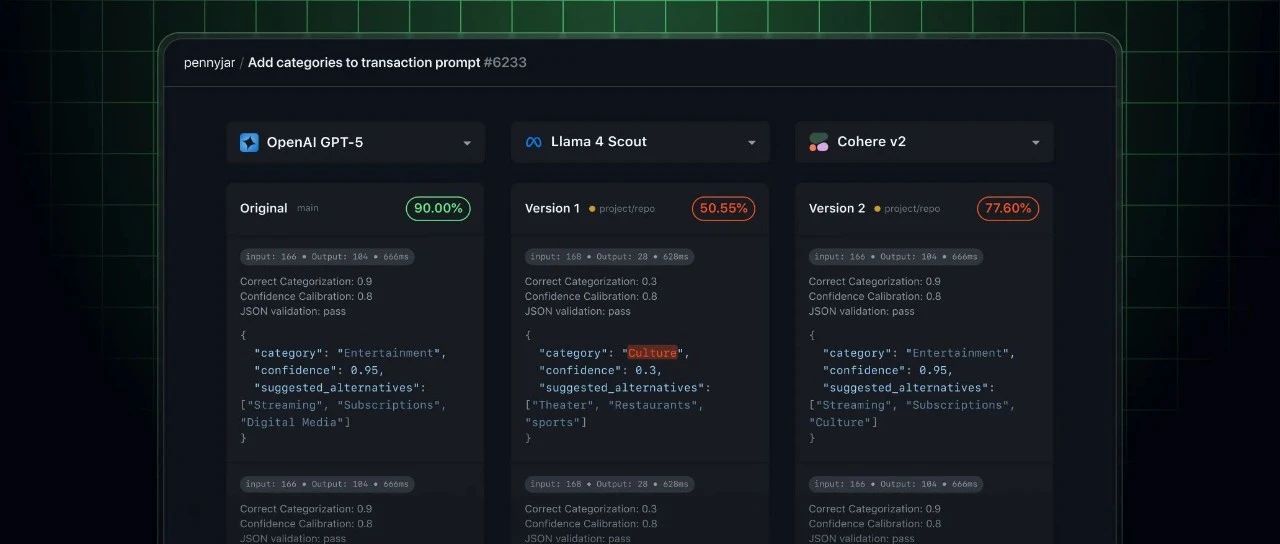The width and height of the screenshot is (1280, 544).
Task: Click the OpenAI GPT-5 sparkle icon
Action: coord(249,143)
